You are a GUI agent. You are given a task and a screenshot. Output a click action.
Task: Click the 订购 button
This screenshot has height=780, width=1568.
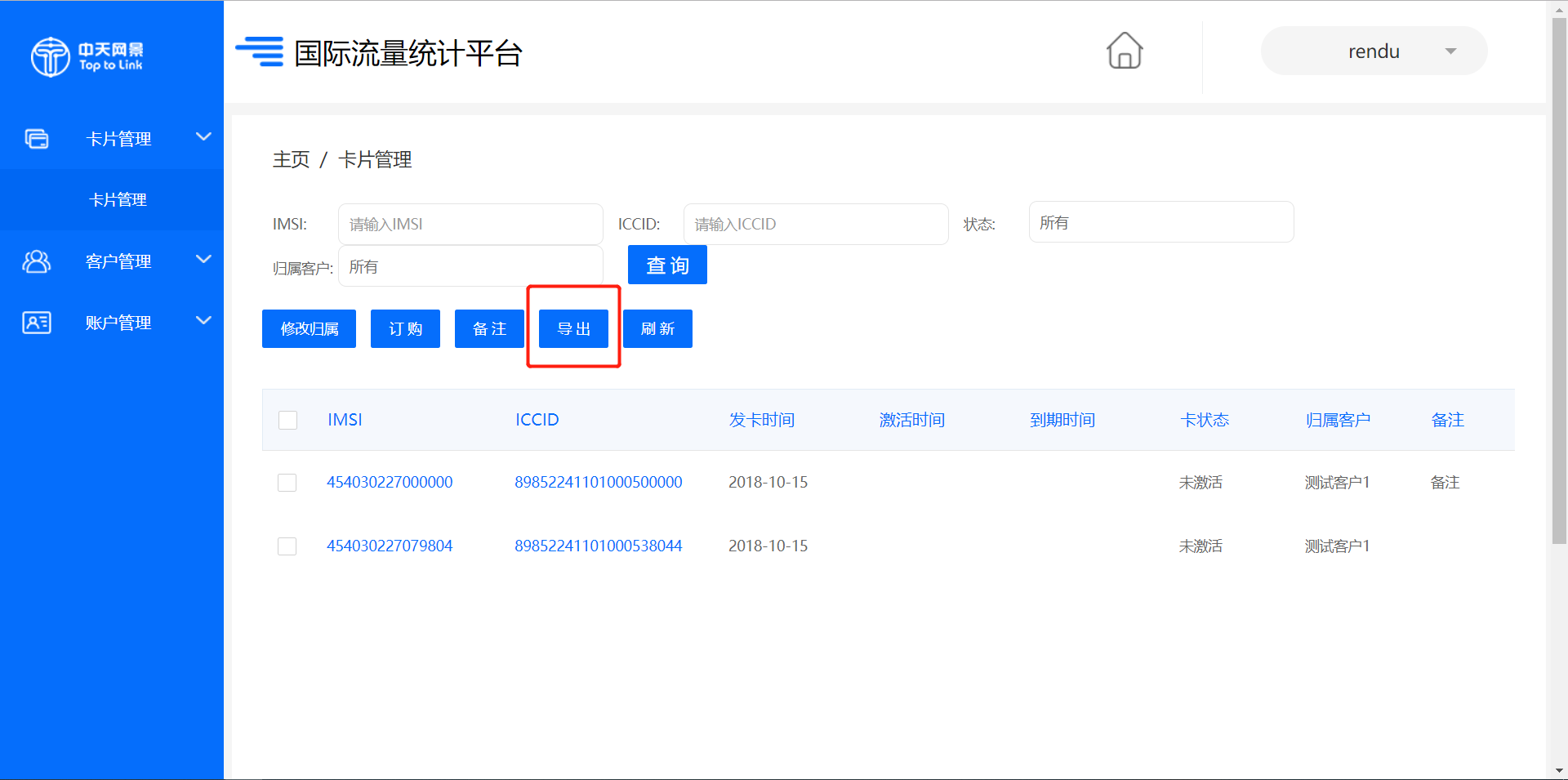click(405, 328)
